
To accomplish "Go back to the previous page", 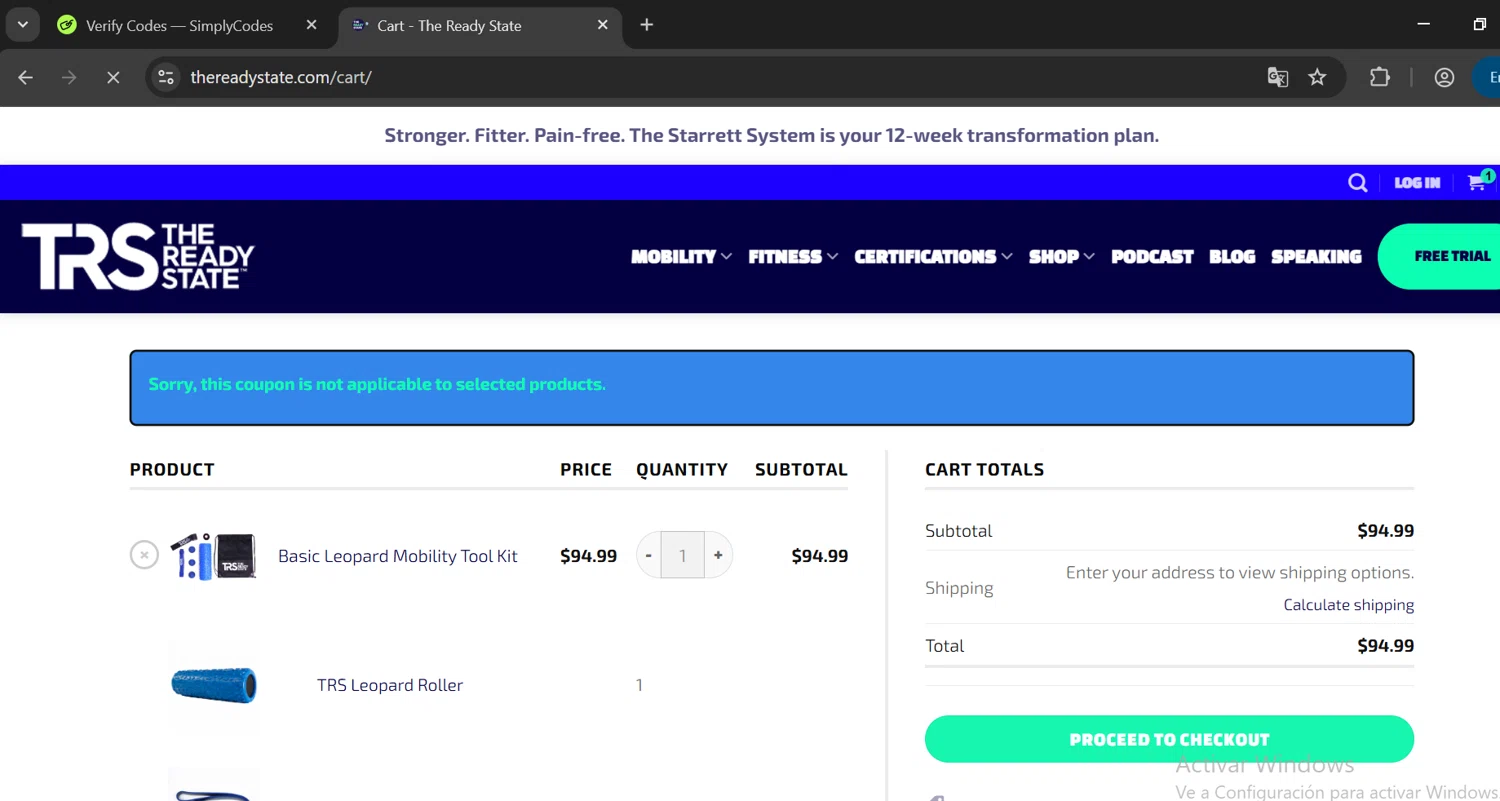I will [26, 77].
